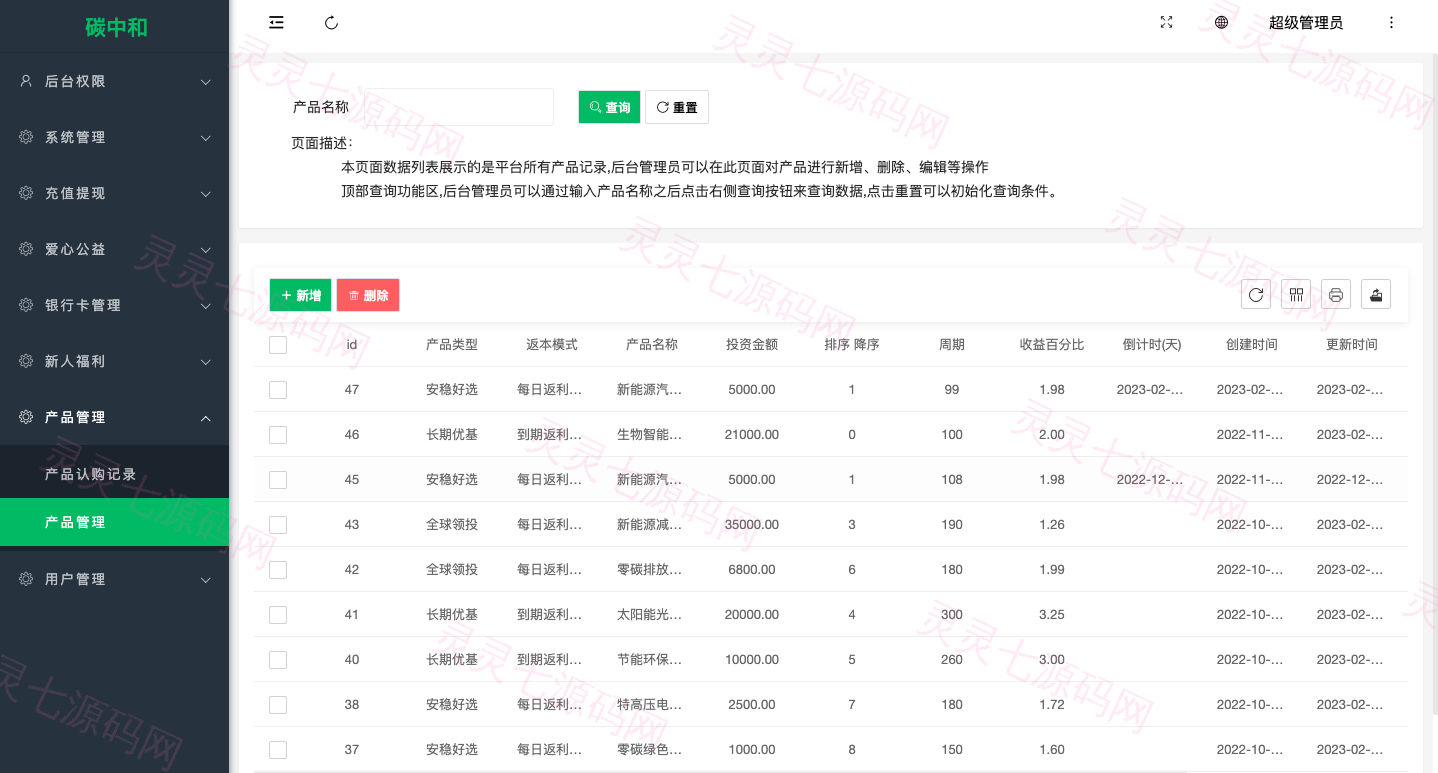Viewport: 1438px width, 773px height.
Task: Click the 后台权限 user icon
Action: coord(26,81)
